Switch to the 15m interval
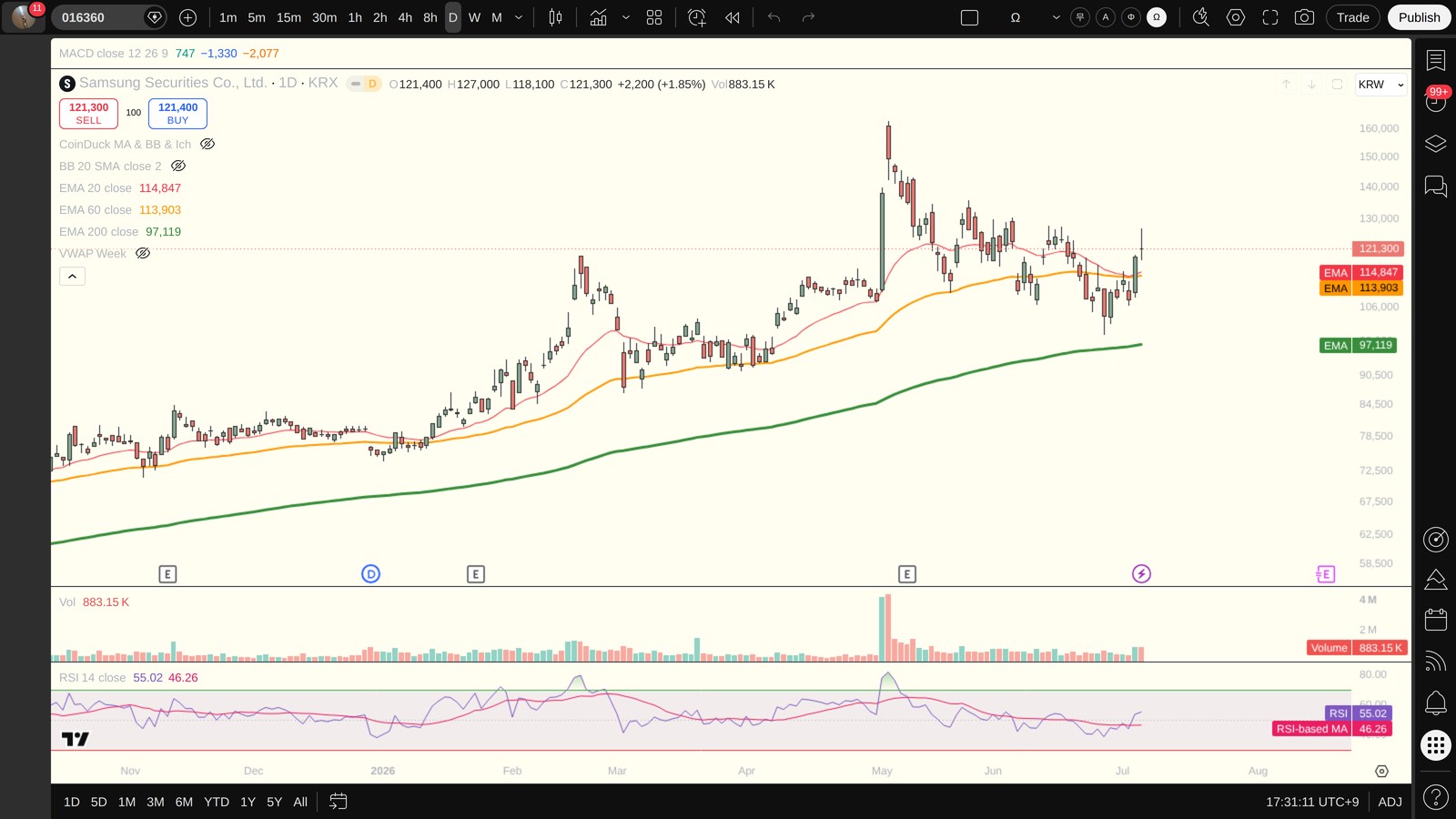This screenshot has height=819, width=1456. [288, 17]
